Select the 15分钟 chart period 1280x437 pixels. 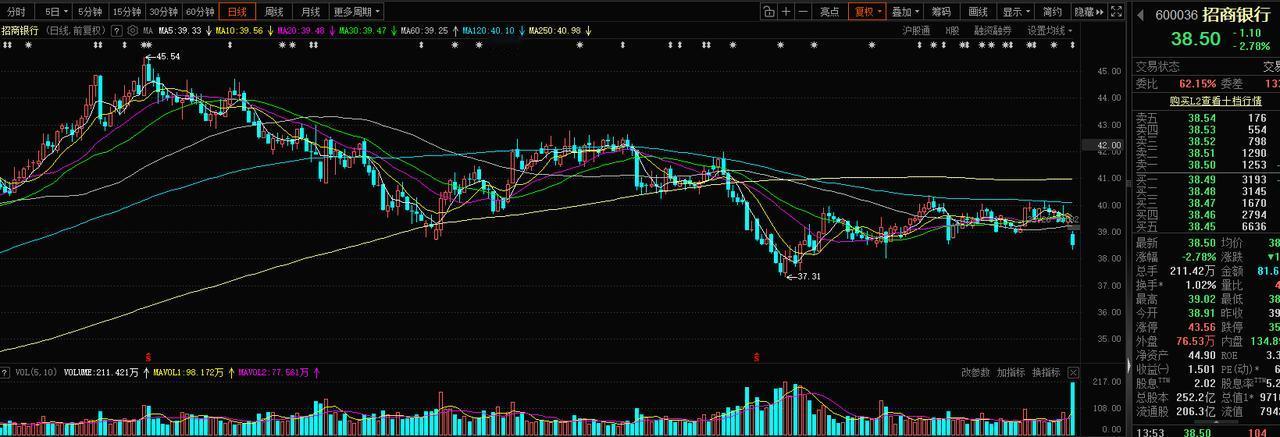tap(126, 12)
